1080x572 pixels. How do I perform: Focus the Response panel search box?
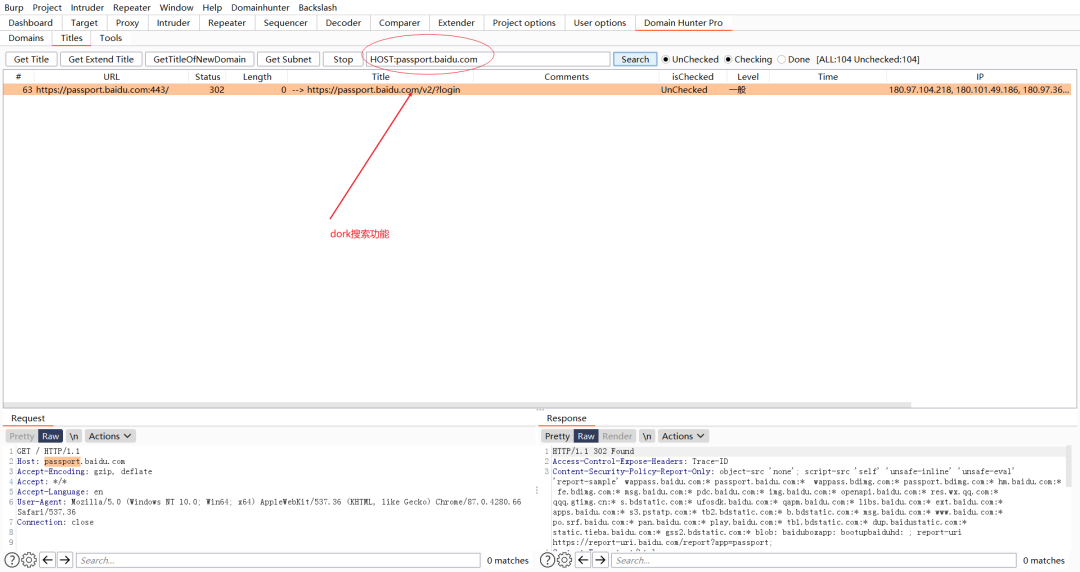click(x=814, y=560)
